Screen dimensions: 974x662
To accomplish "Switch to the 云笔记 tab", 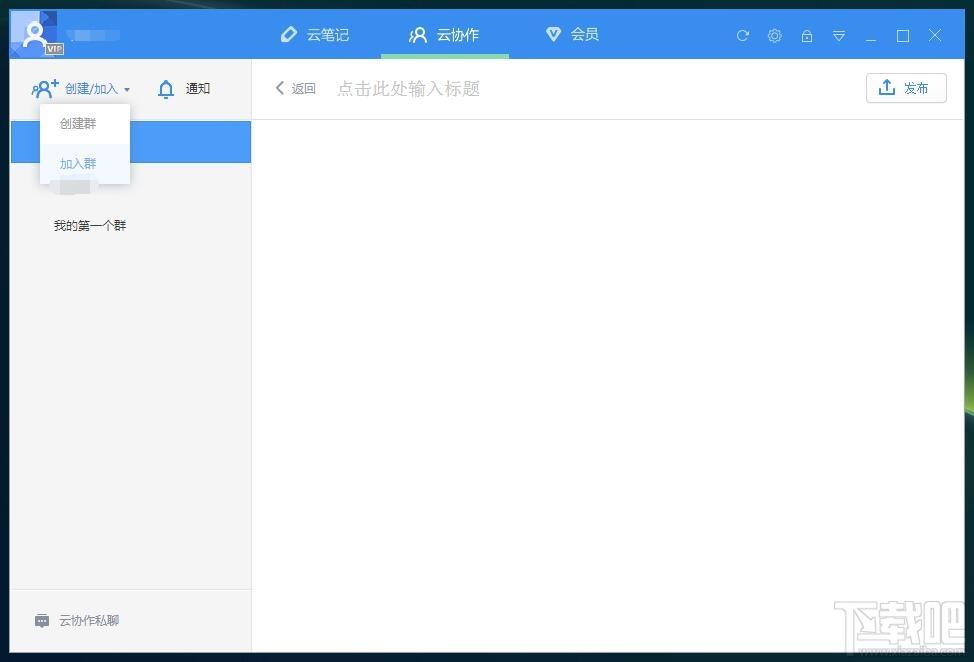I will pyautogui.click(x=315, y=34).
